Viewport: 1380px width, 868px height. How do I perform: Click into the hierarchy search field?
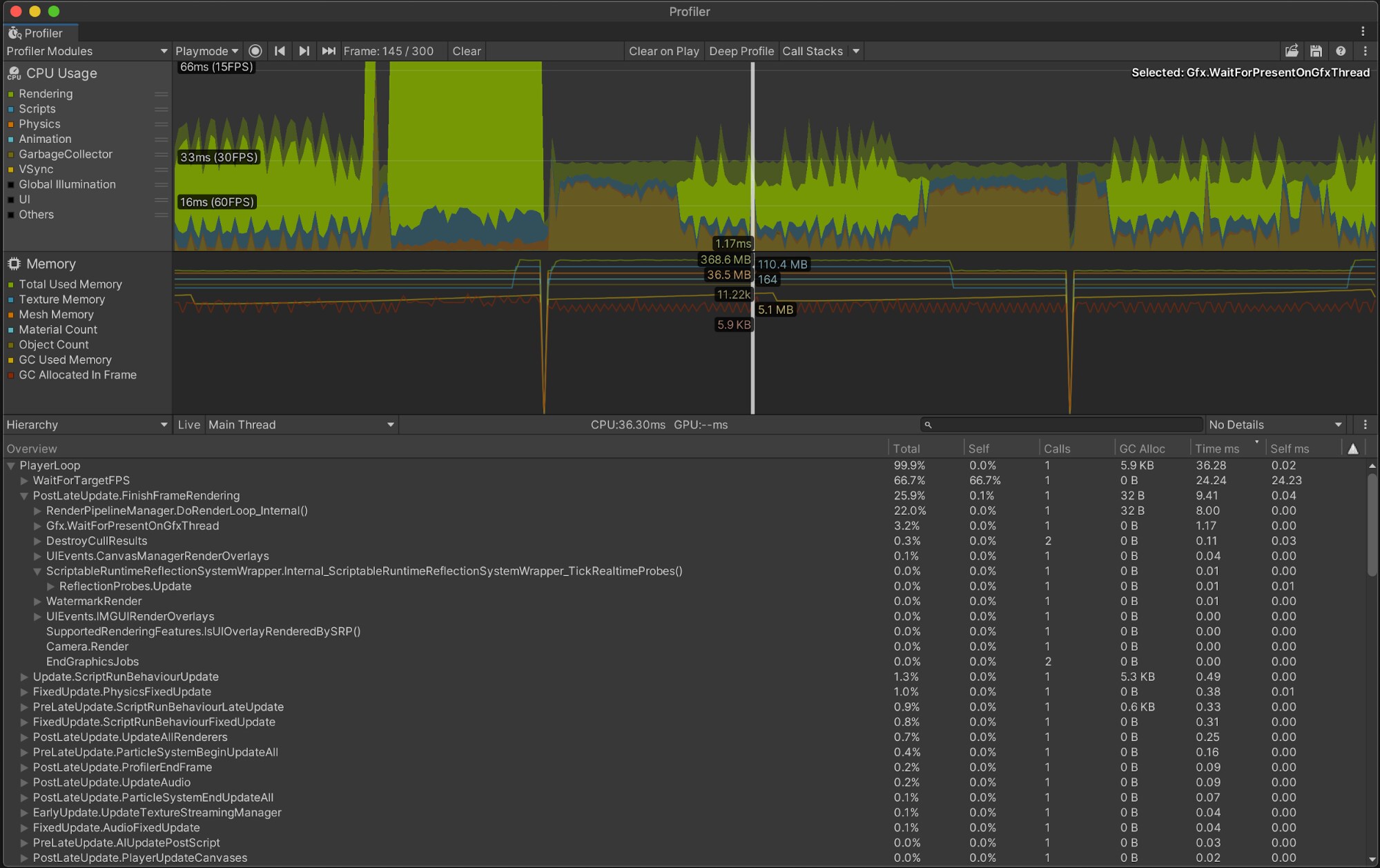point(1063,425)
